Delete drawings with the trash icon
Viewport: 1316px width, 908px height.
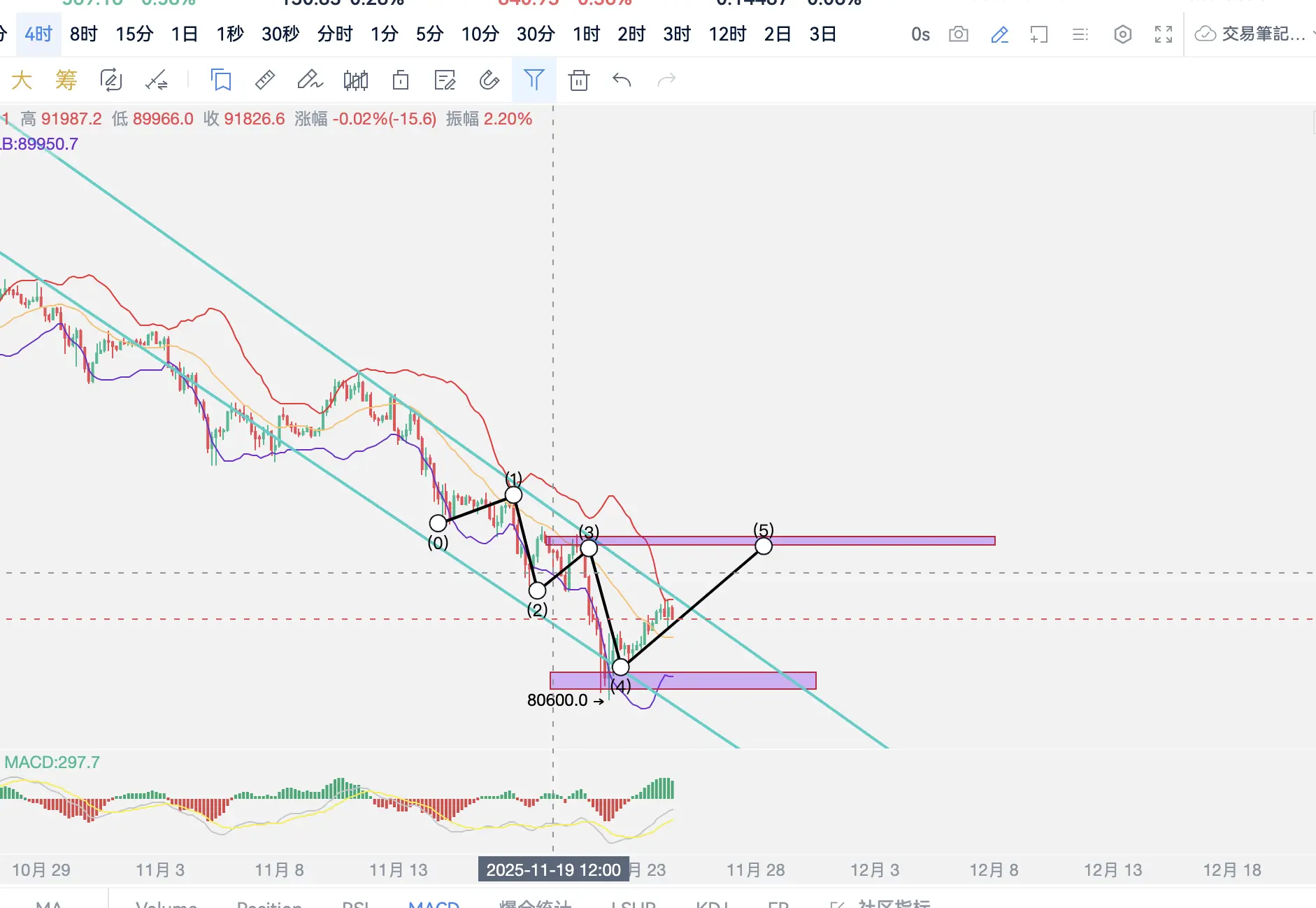pos(579,80)
